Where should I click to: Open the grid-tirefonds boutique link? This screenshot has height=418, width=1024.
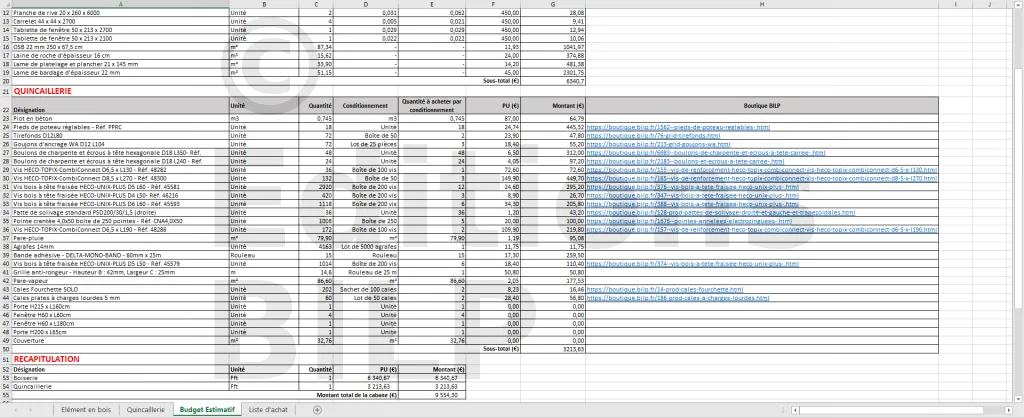[x=641, y=136]
